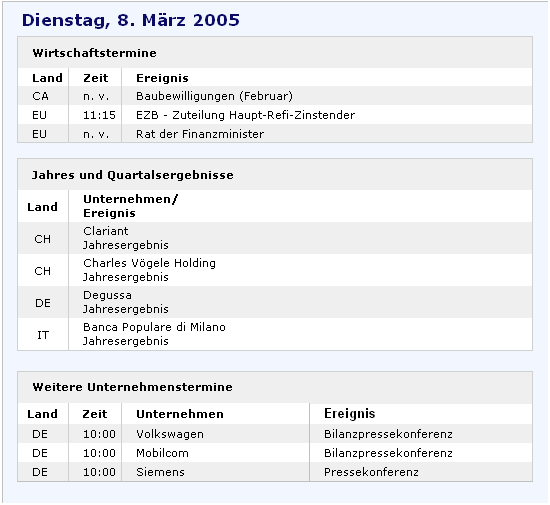Click the date heading Dienstag, 8. März 2005
Image resolution: width=550 pixels, height=505 pixels.
pos(130,20)
